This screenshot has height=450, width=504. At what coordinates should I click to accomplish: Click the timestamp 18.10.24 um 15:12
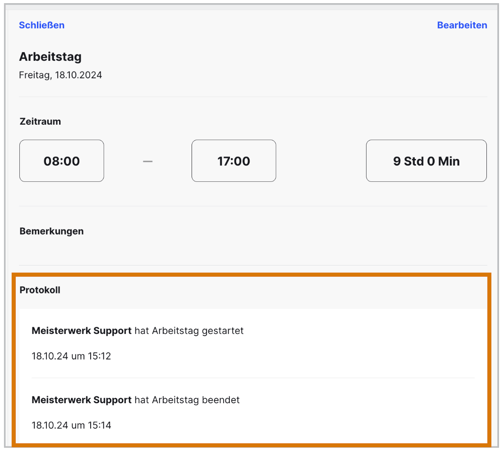click(x=71, y=356)
